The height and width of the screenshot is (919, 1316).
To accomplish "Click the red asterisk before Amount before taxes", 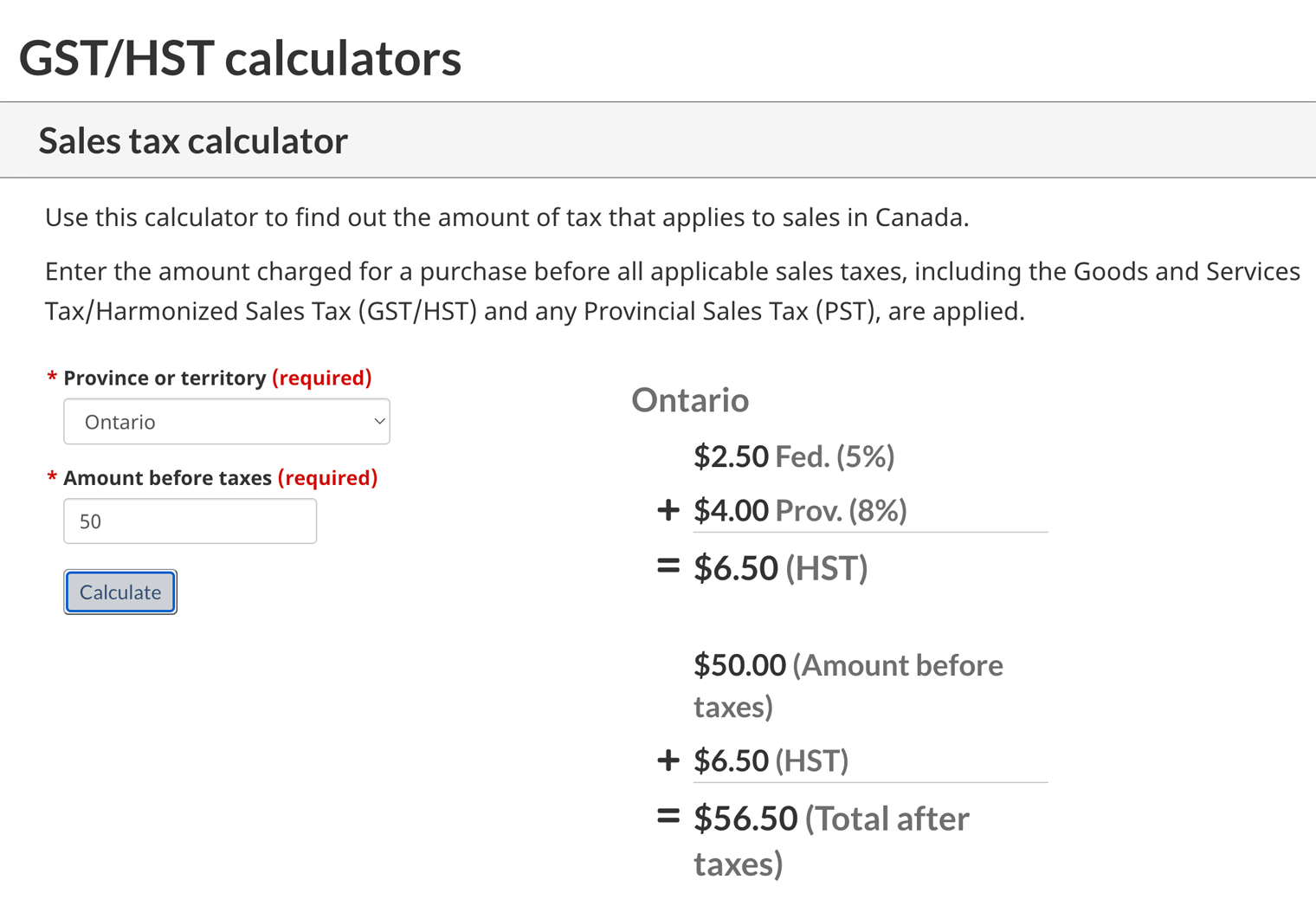I will coord(52,478).
